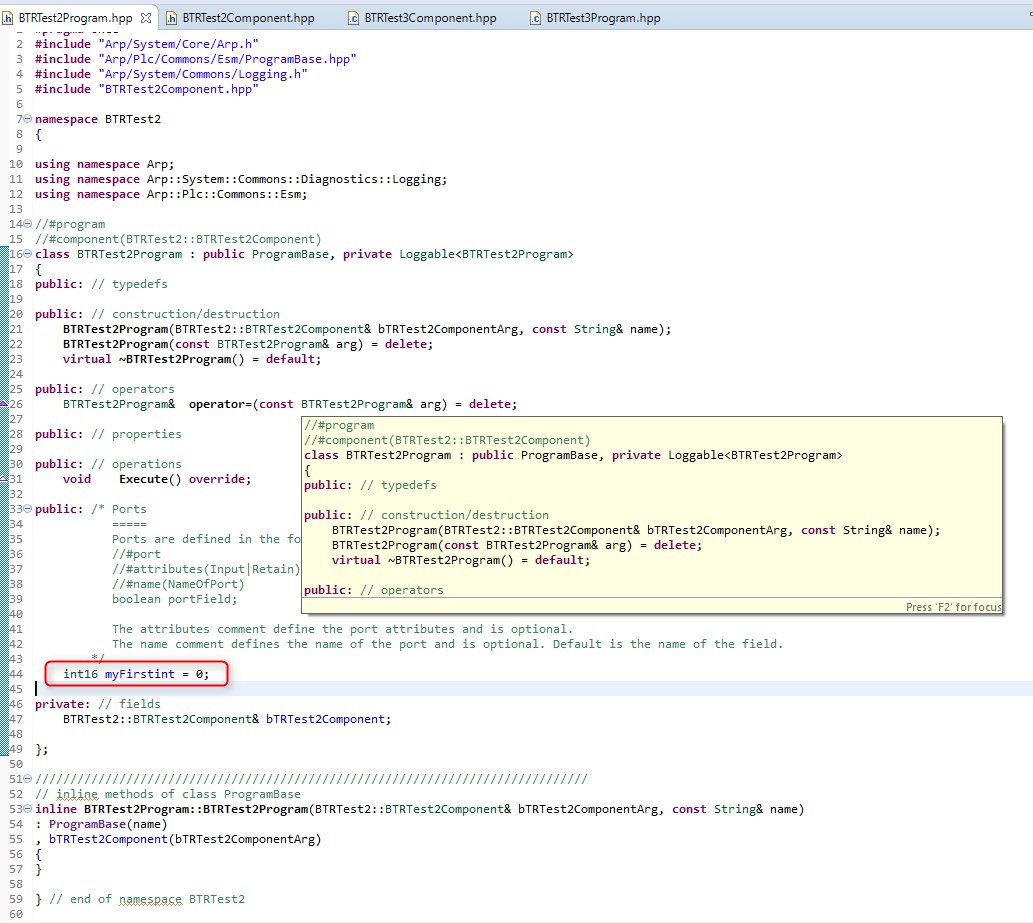Viewport: 1033px width, 923px height.
Task: Close the BTRTest2Program.hpp editor tab
Action: point(145,18)
